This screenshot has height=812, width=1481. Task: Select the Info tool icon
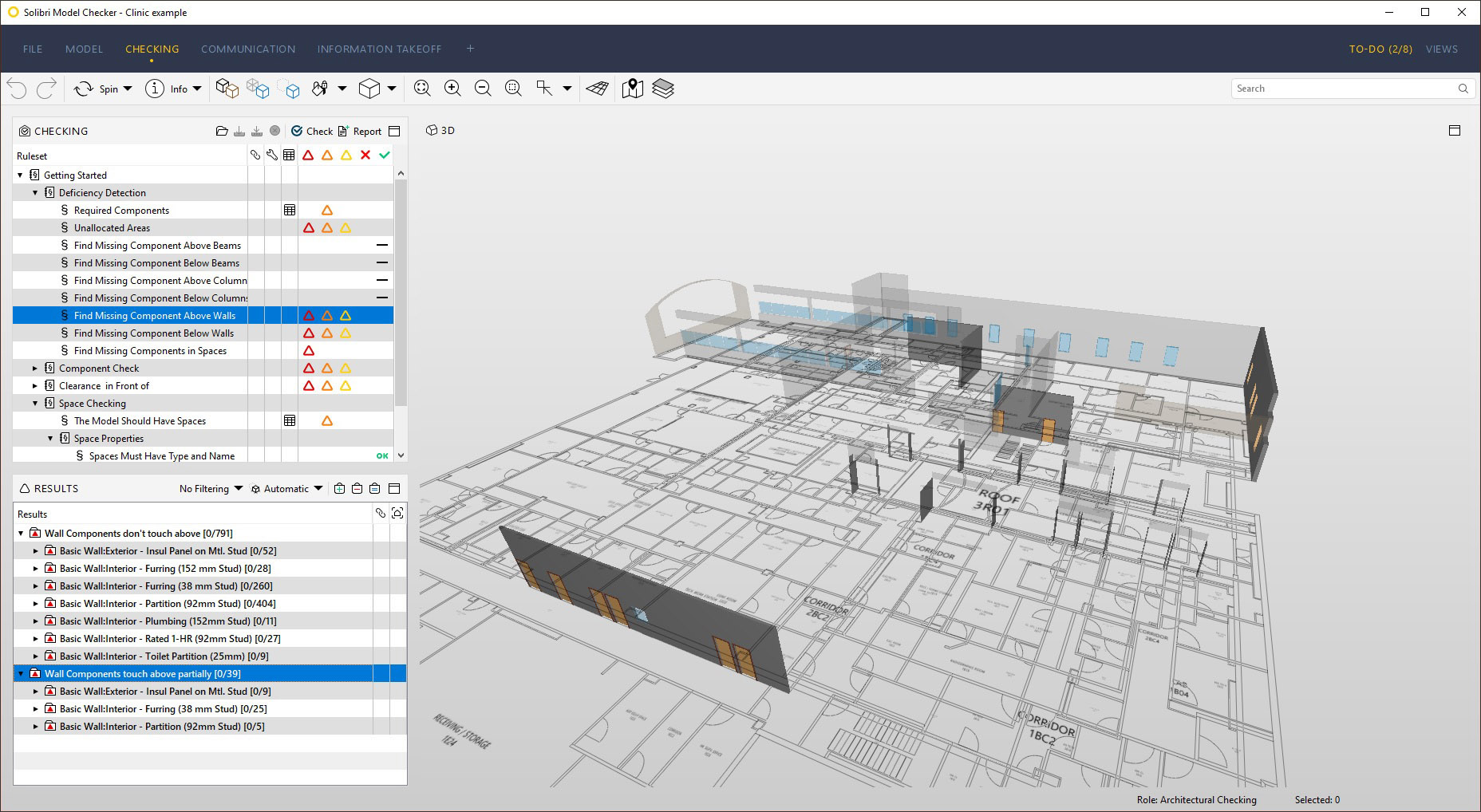pos(154,89)
